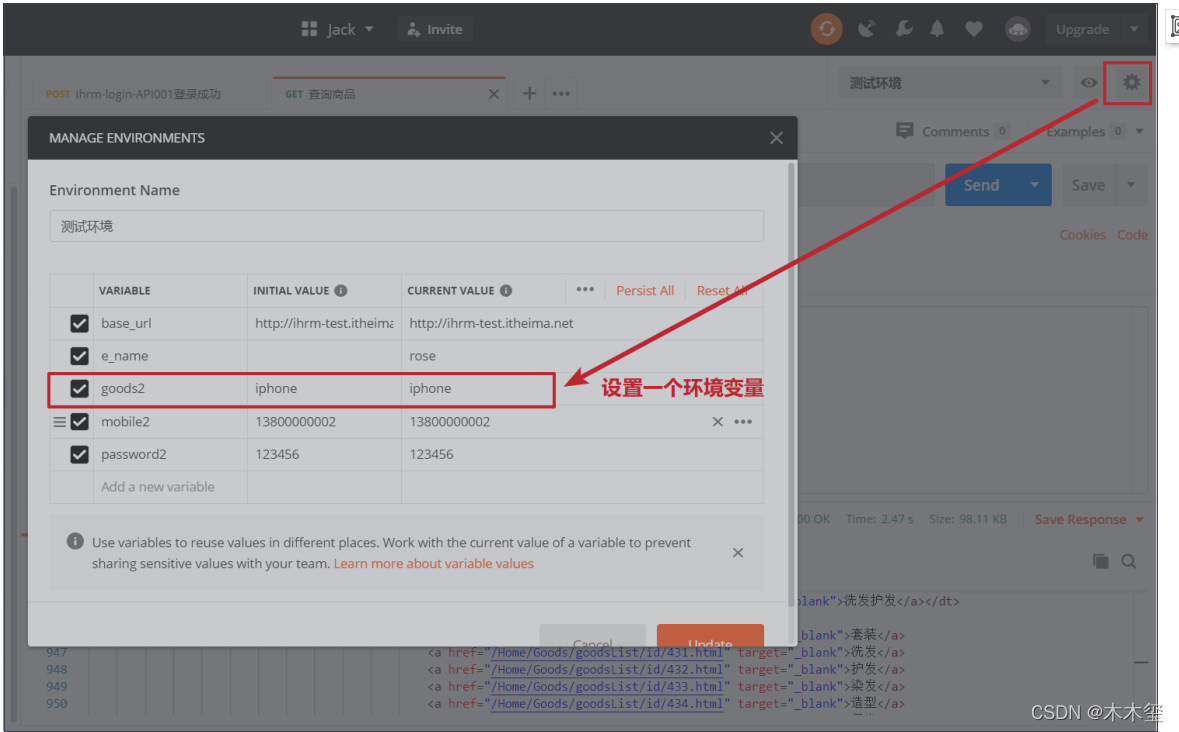This screenshot has height=732, width=1179.
Task: Grab the mobile2 row reorder handle
Action: tap(59, 422)
